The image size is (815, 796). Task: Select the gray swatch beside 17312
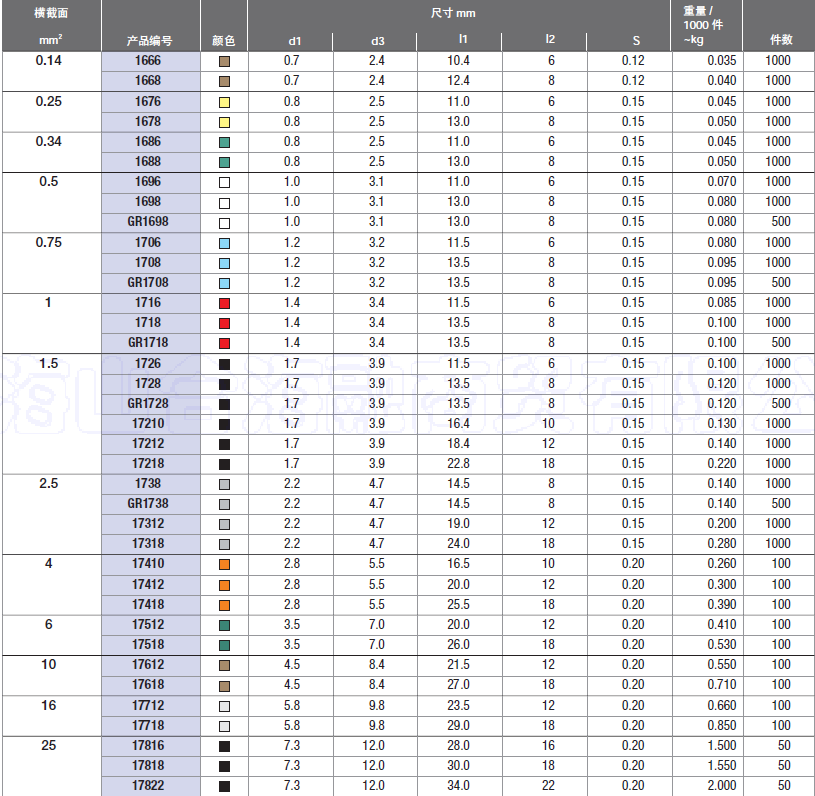tap(224, 524)
